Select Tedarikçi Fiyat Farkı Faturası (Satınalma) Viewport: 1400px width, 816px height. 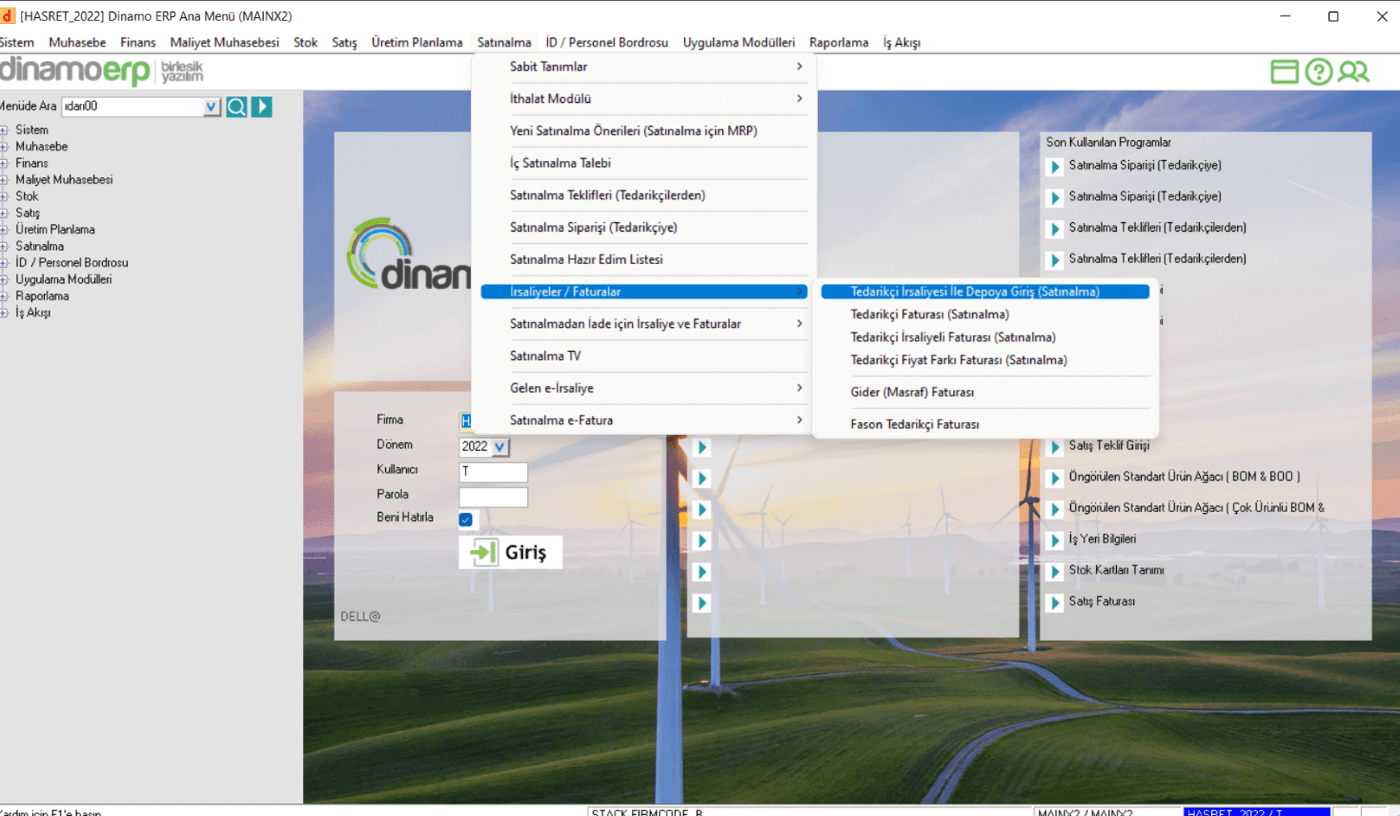click(985, 360)
